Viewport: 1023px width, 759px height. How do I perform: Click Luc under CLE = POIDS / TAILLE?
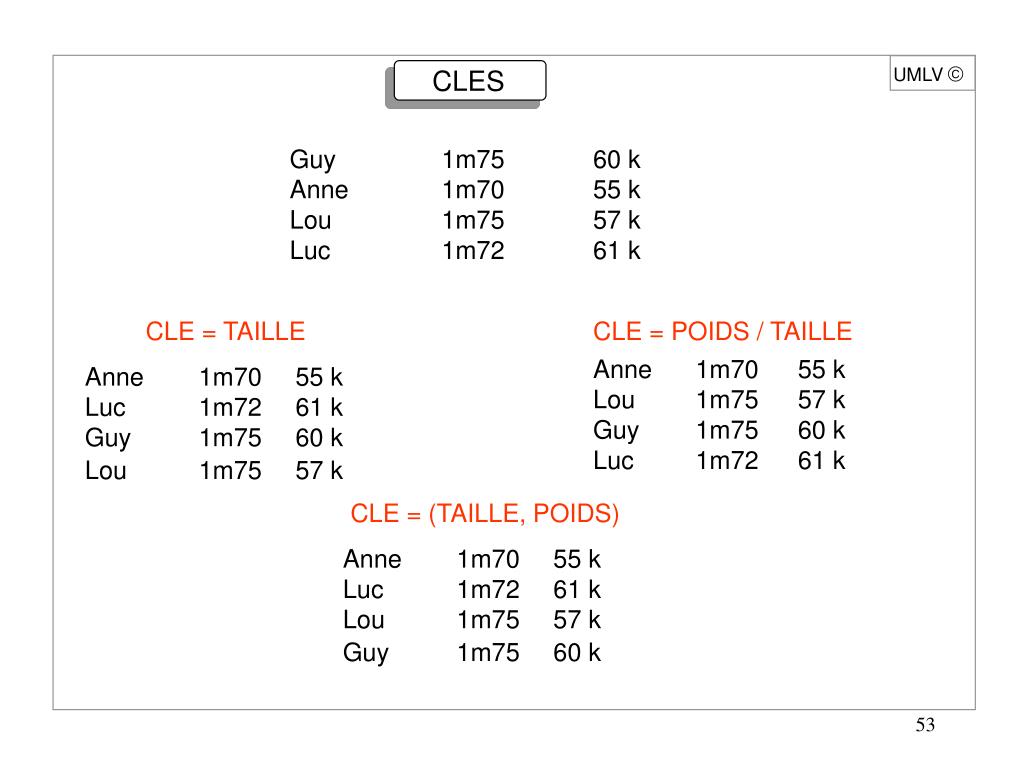tap(613, 461)
